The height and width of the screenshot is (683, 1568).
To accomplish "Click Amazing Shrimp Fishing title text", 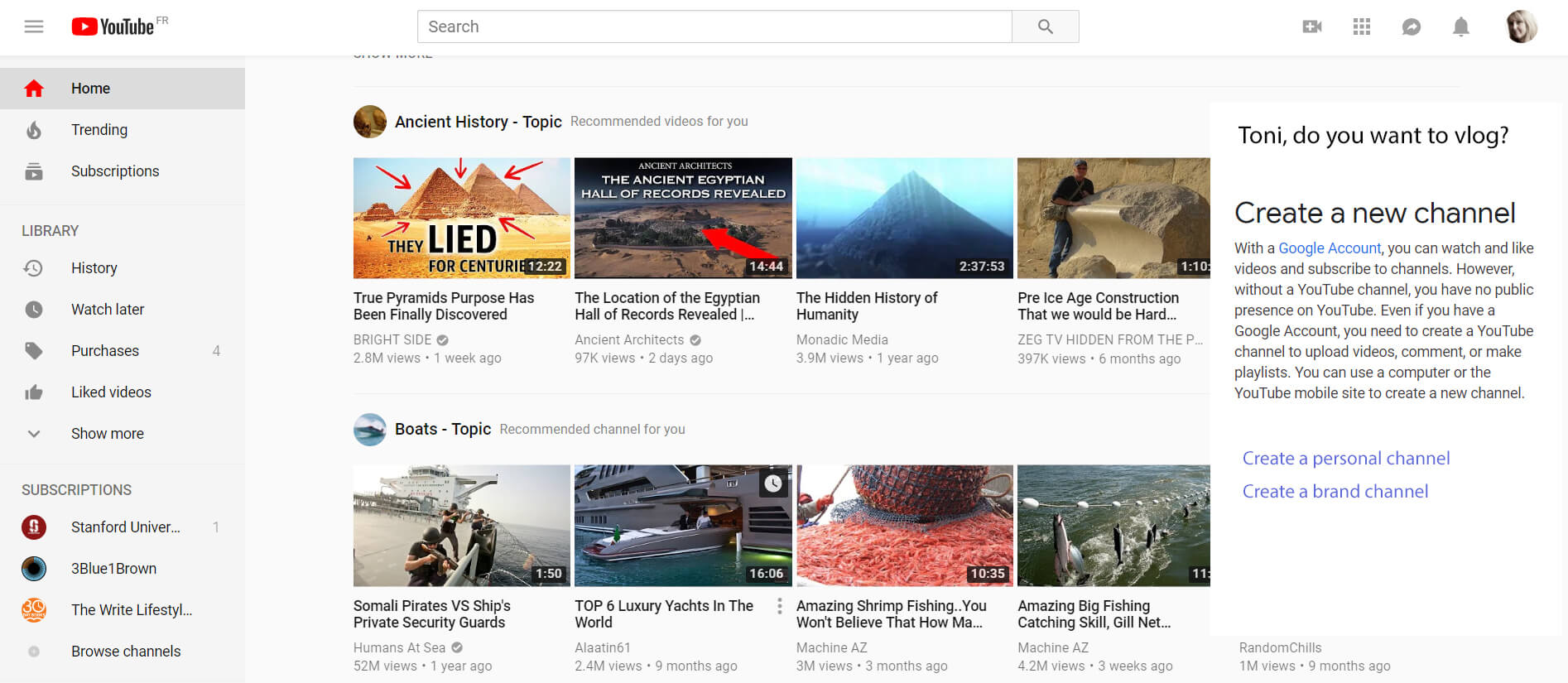I will point(892,613).
